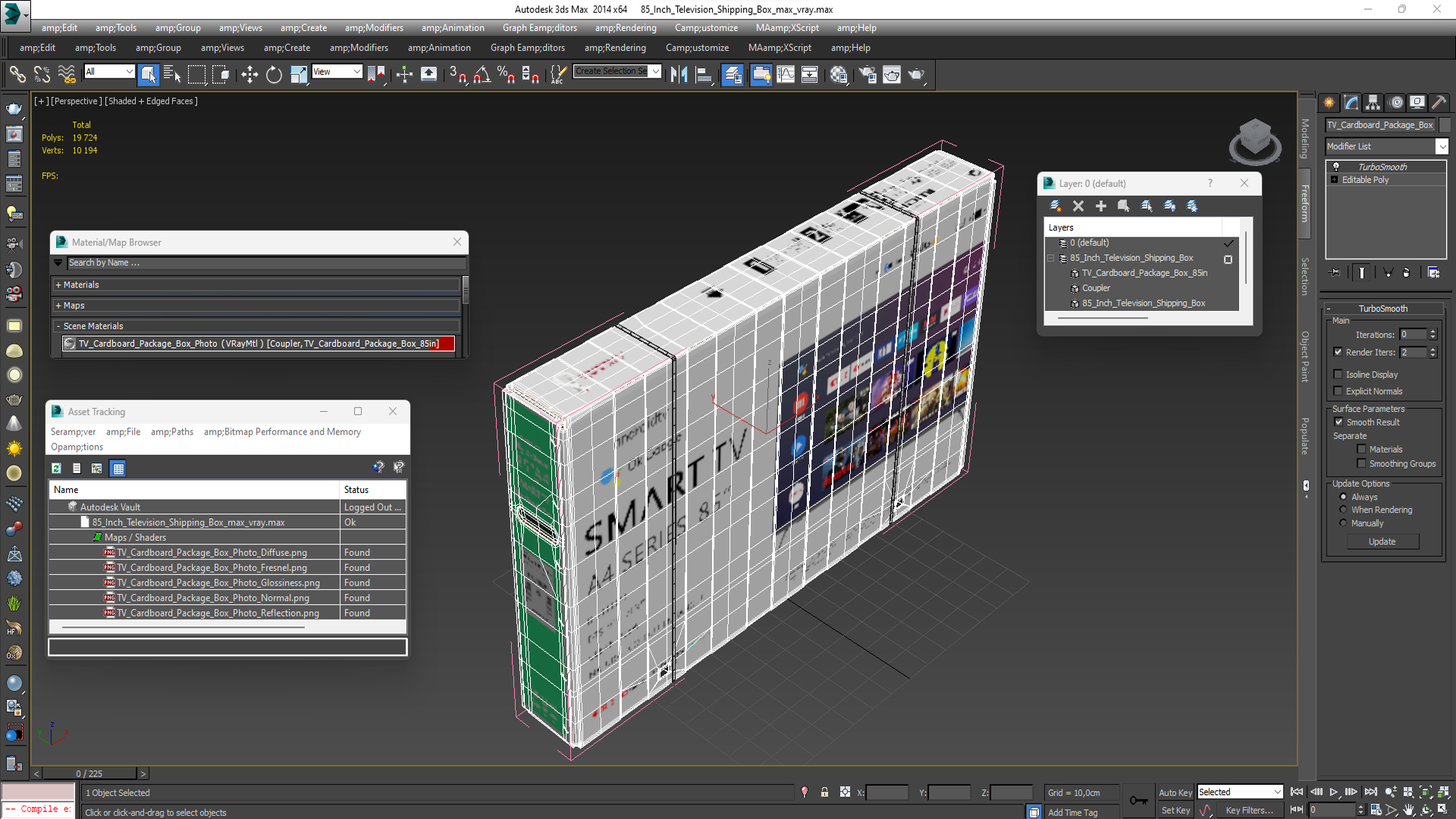The width and height of the screenshot is (1456, 819).
Task: Click the Key Filters button
Action: click(x=1250, y=811)
